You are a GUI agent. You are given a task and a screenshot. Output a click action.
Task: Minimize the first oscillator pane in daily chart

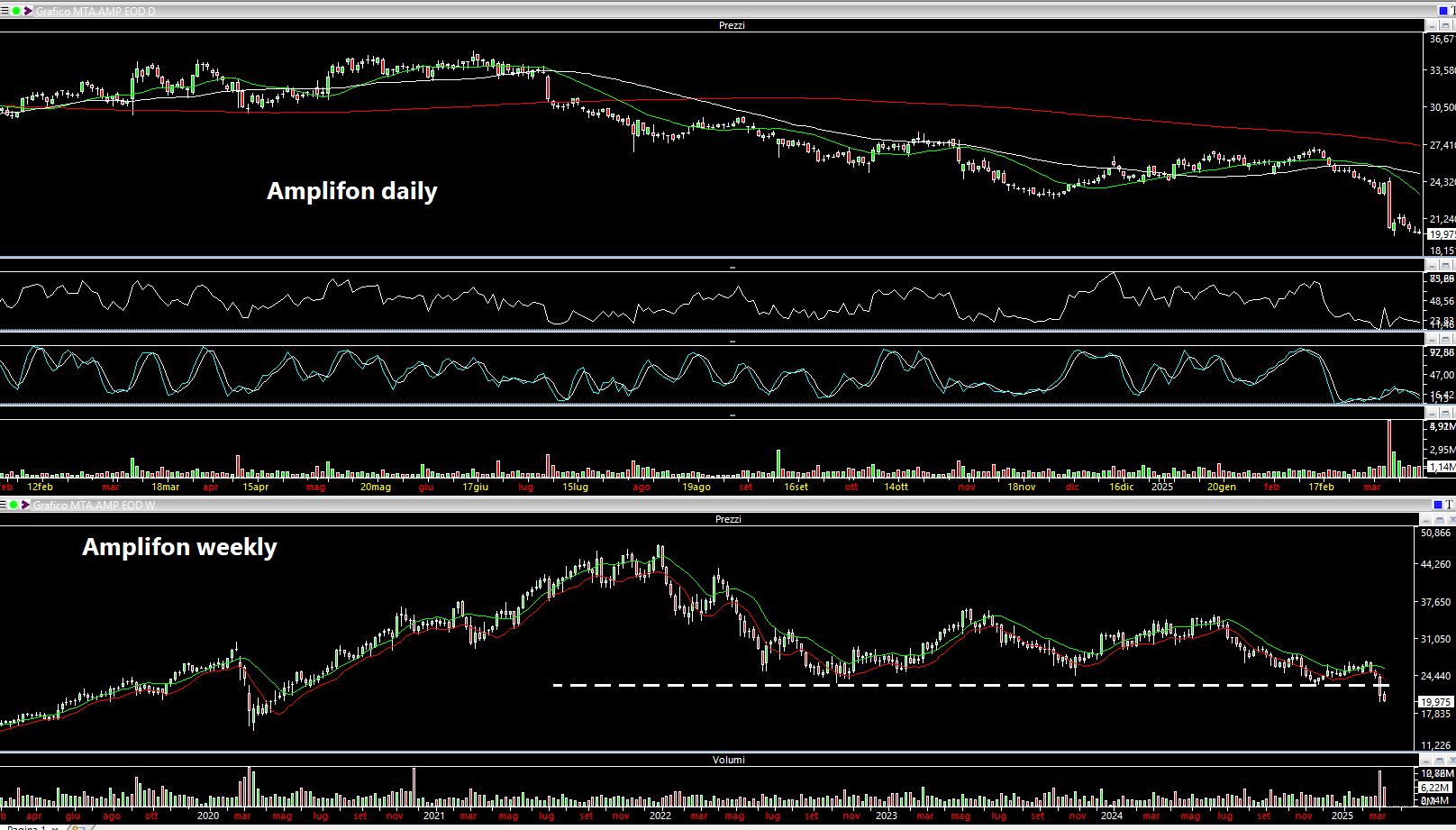1433,266
